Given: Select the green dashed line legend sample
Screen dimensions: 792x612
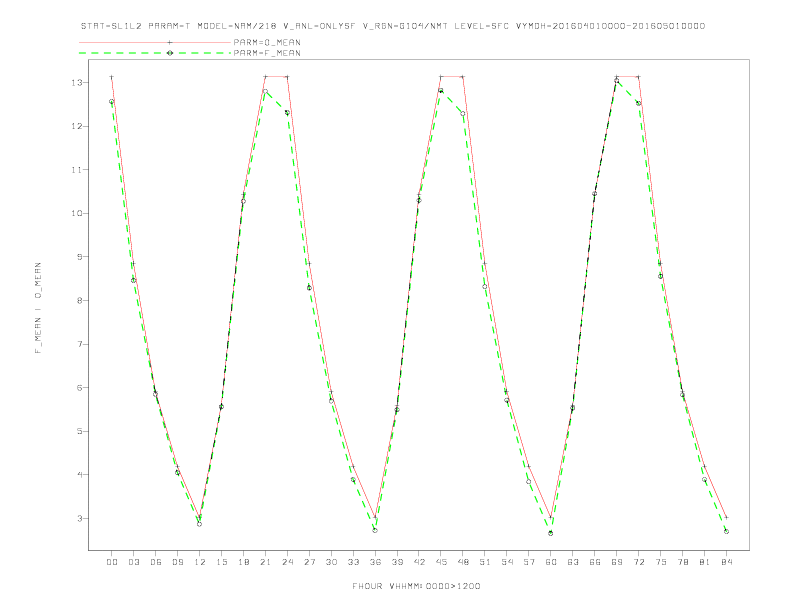Looking at the screenshot, I should pos(155,53).
